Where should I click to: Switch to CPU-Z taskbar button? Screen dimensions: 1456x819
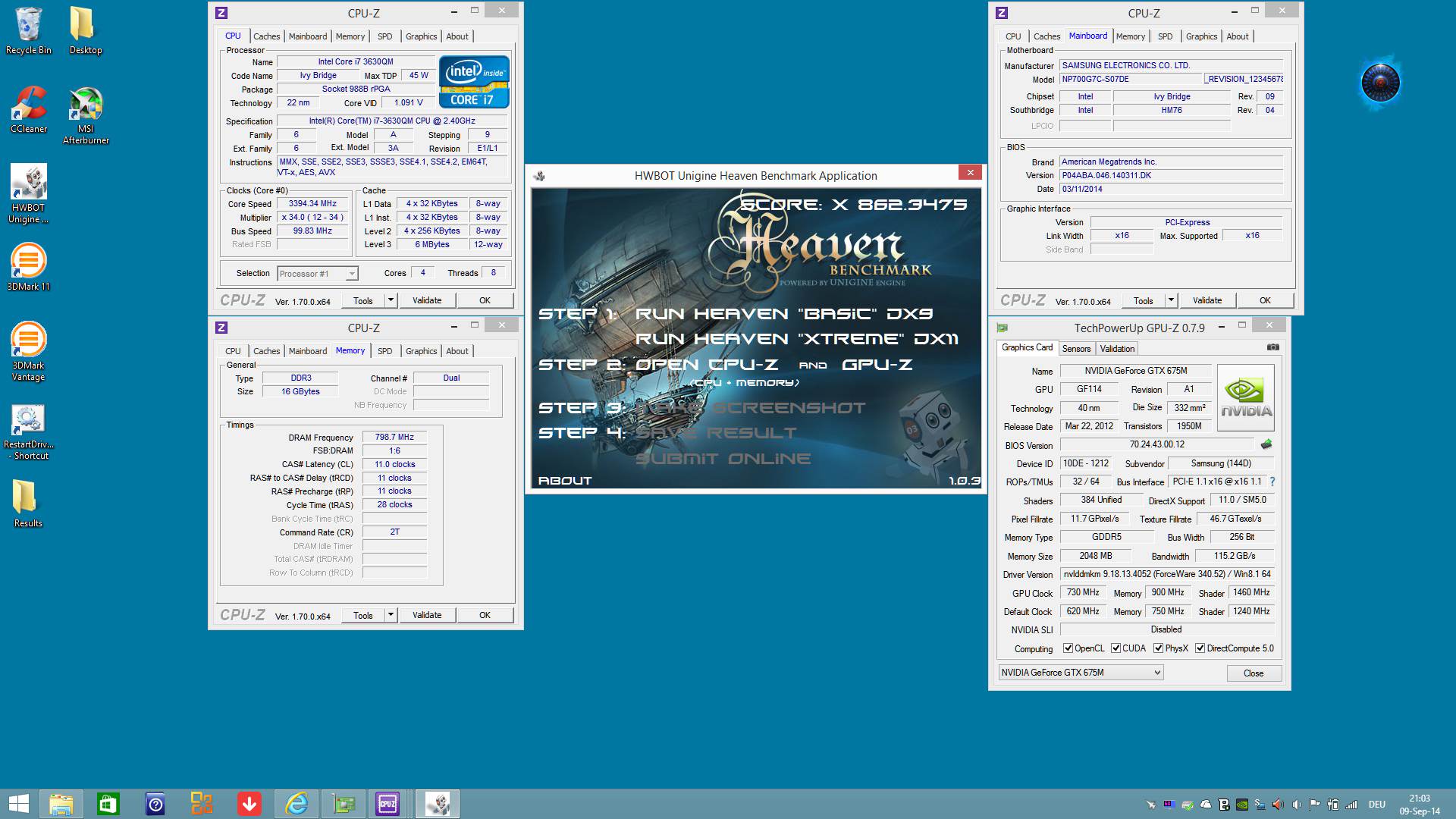tap(389, 804)
